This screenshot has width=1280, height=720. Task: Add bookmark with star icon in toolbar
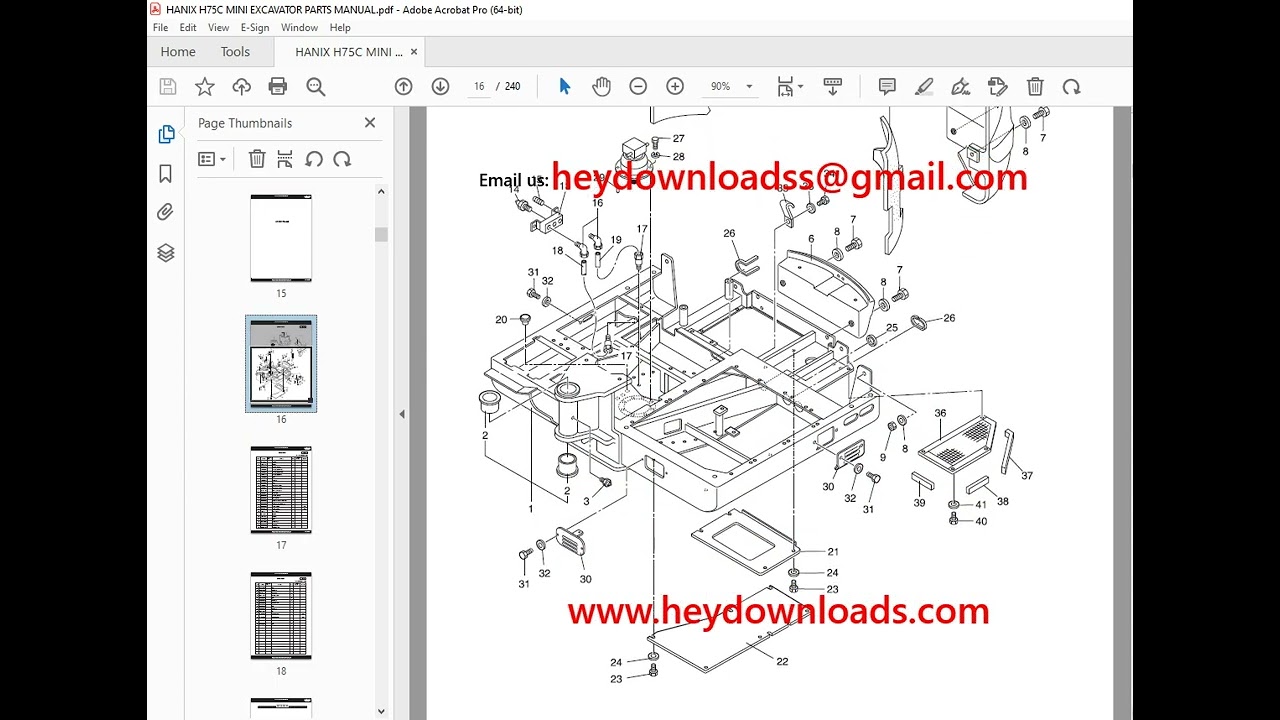[x=205, y=87]
